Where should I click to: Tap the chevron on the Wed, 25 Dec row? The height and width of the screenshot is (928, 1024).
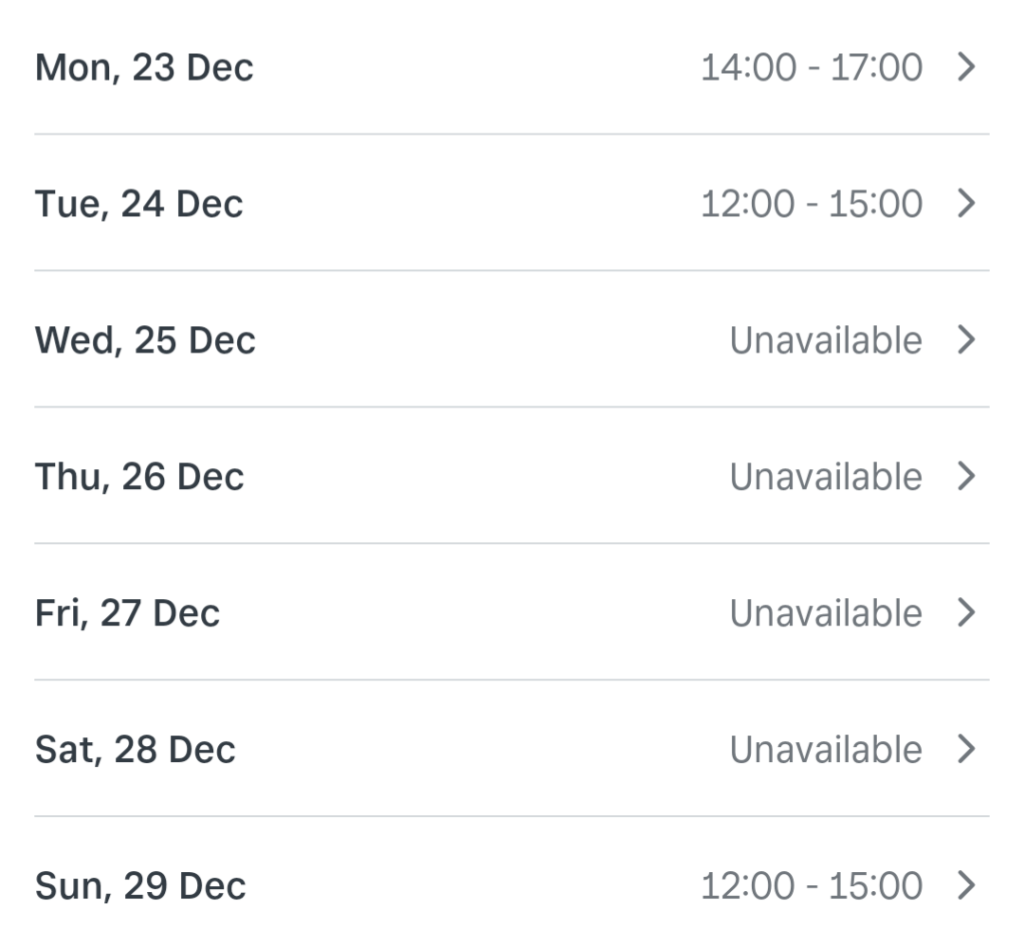click(965, 340)
